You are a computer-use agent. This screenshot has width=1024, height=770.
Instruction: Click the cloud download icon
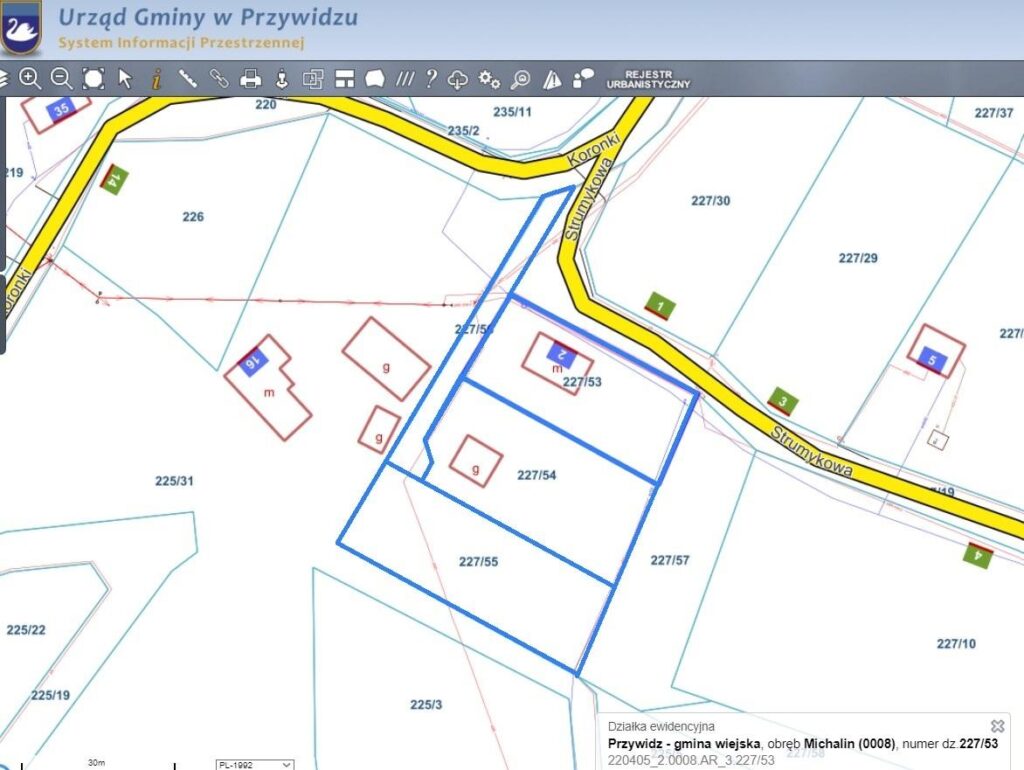click(458, 80)
